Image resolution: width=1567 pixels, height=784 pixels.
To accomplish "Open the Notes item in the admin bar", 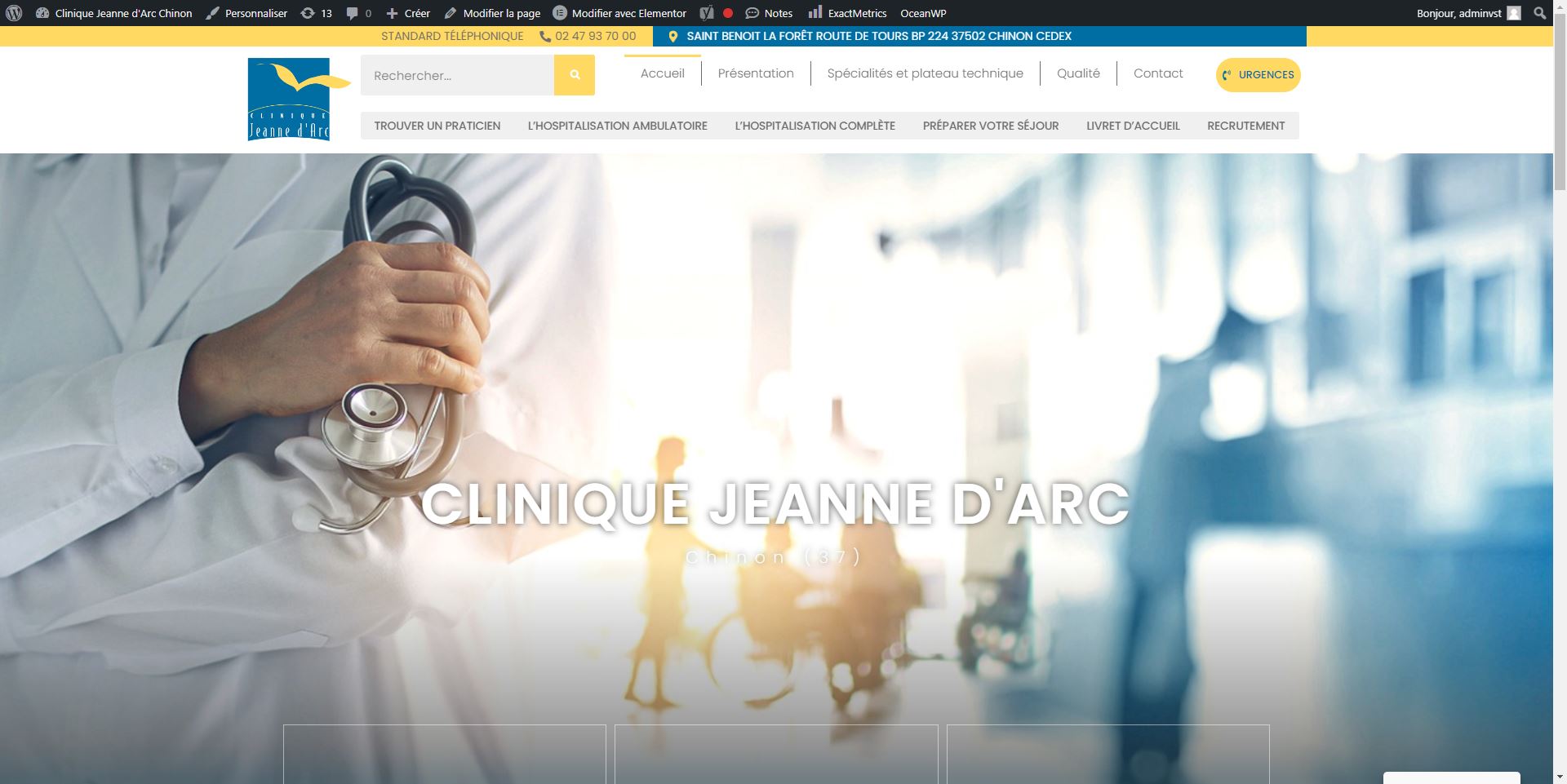I will pos(769,13).
